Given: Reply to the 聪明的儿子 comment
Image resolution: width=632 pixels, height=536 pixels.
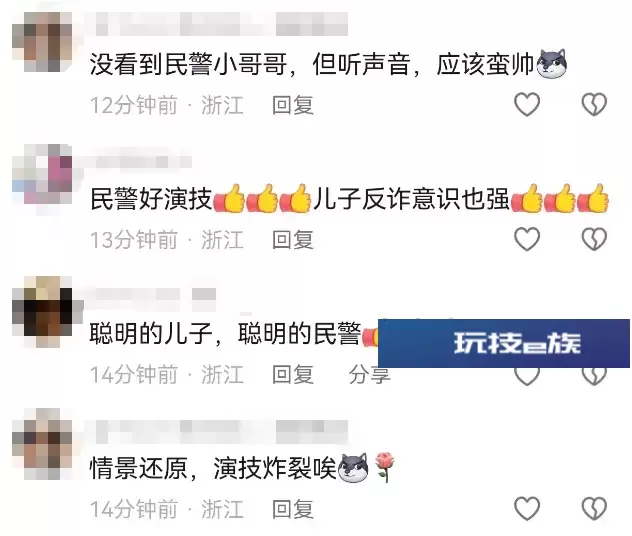Looking at the screenshot, I should pos(293,374).
